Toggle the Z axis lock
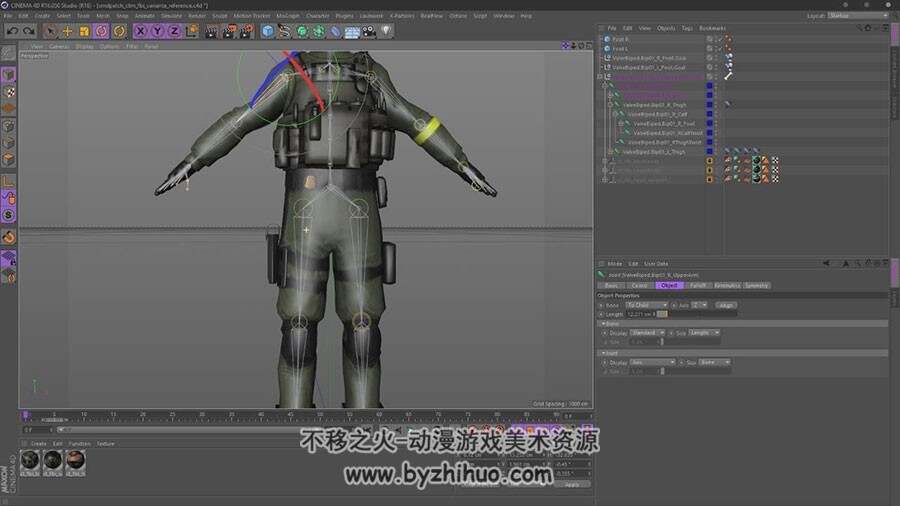Screen dimensions: 900x506 tap(174, 31)
